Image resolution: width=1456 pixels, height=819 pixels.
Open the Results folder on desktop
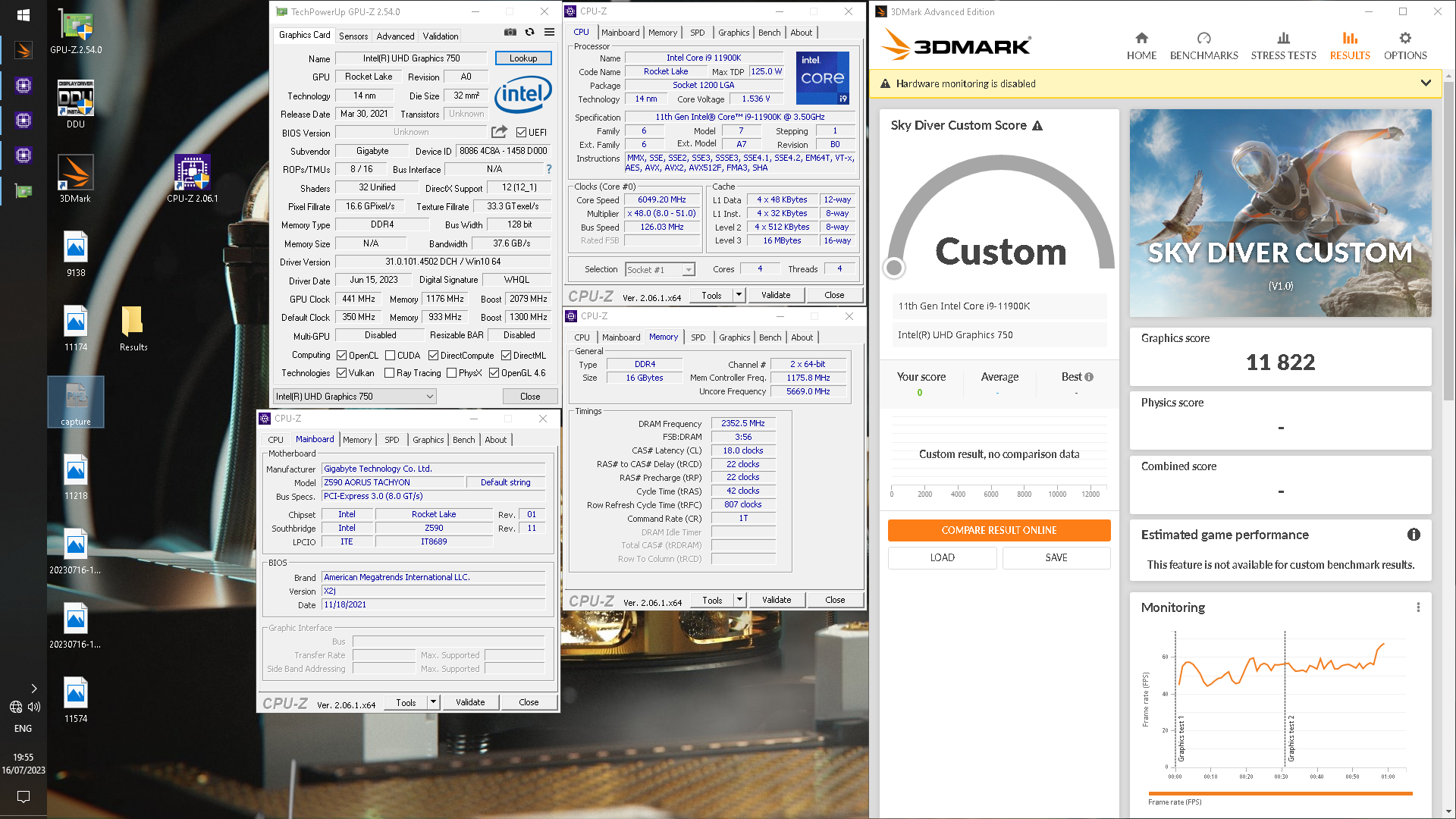pyautogui.click(x=133, y=327)
